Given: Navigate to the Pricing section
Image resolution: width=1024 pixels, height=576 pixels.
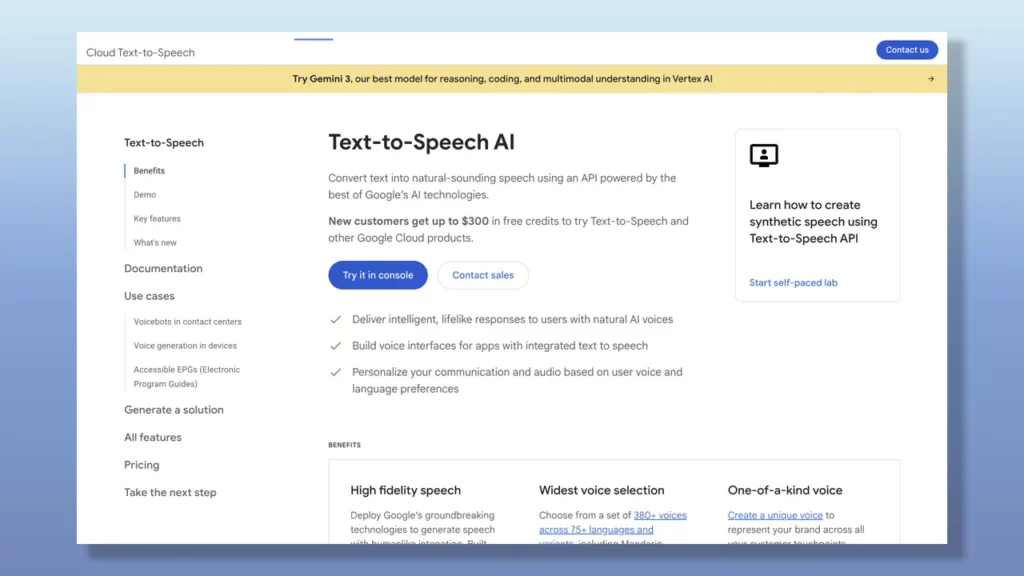Looking at the screenshot, I should point(141,464).
